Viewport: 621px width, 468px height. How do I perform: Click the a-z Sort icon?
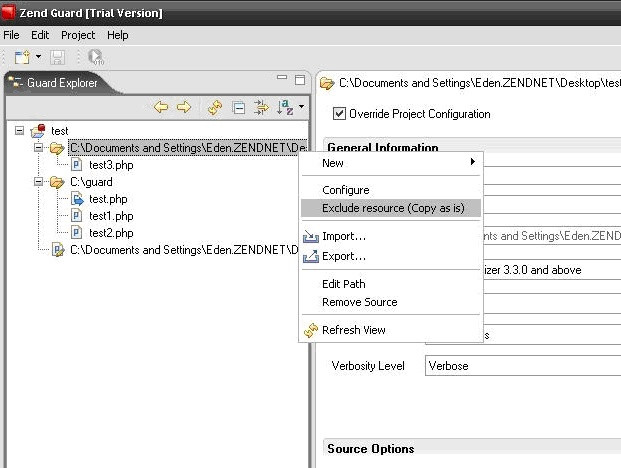tap(285, 107)
